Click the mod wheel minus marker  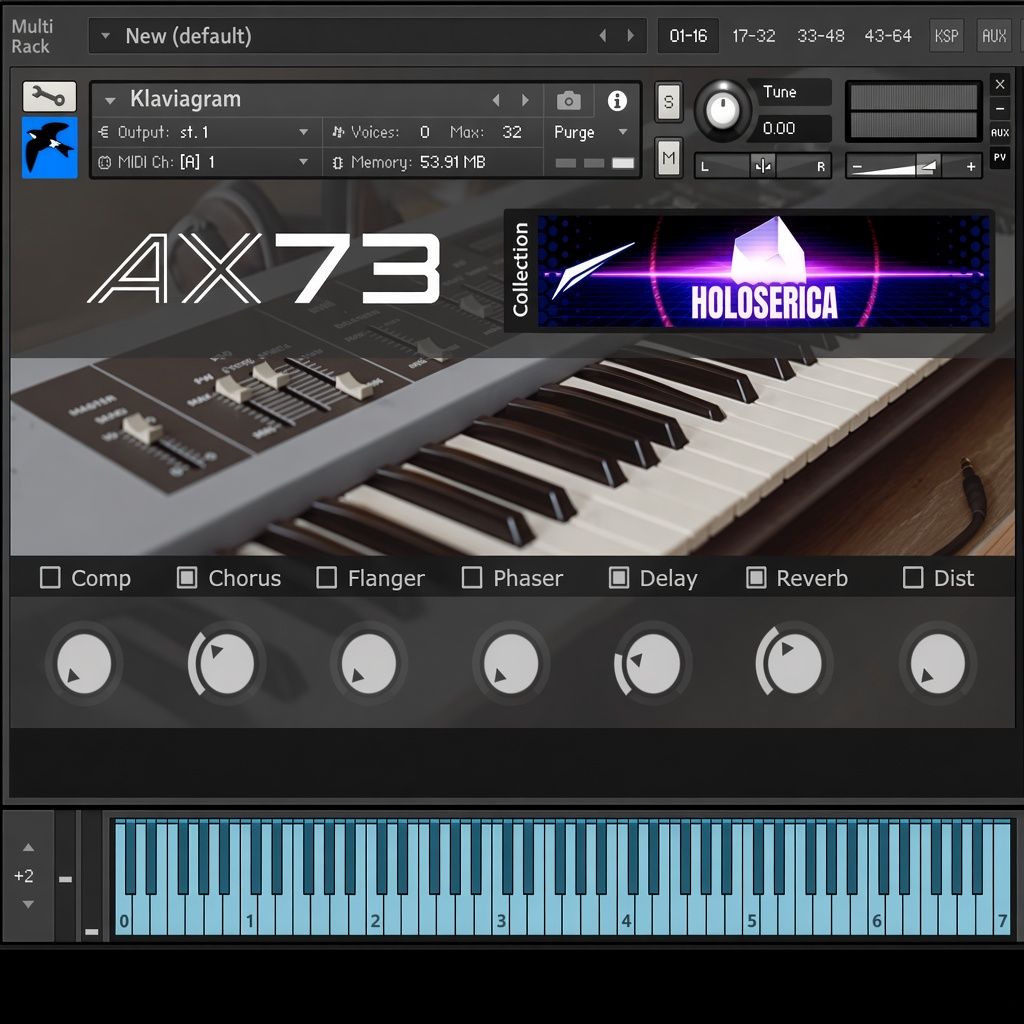coord(91,931)
